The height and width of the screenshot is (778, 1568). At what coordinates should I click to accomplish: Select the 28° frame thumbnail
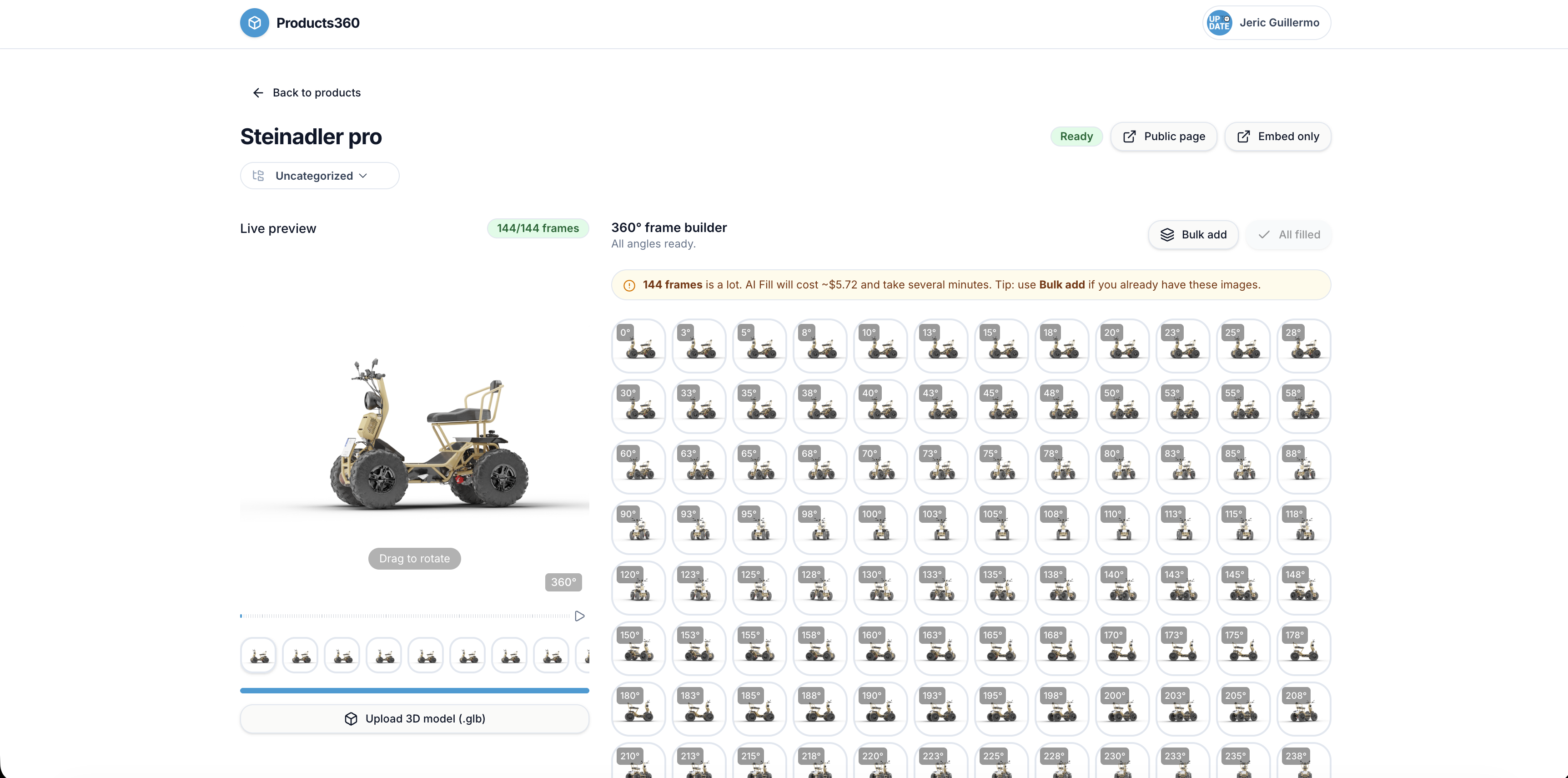pyautogui.click(x=1303, y=345)
